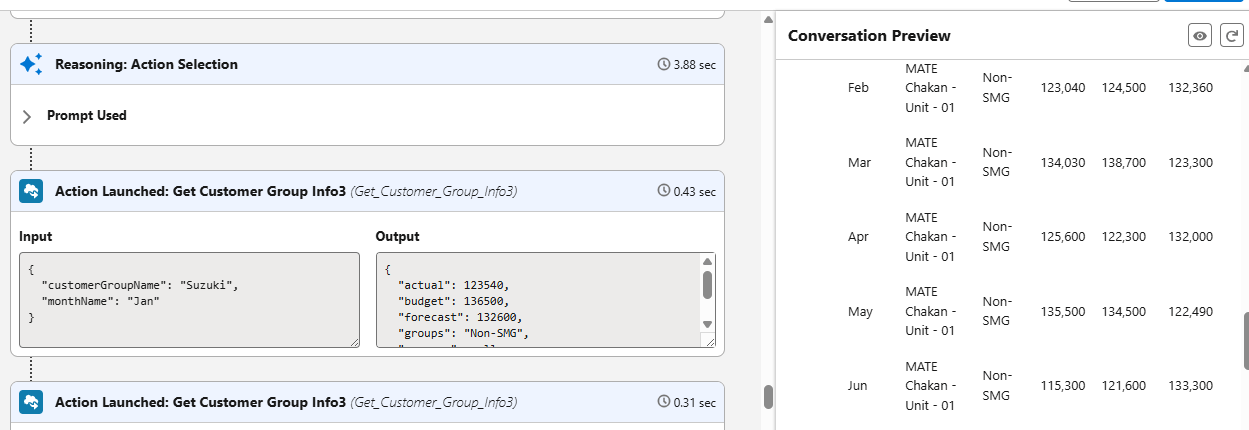This screenshot has height=430, width=1249.
Task: Click the Output box scrollbar thumb
Action: coord(707,285)
